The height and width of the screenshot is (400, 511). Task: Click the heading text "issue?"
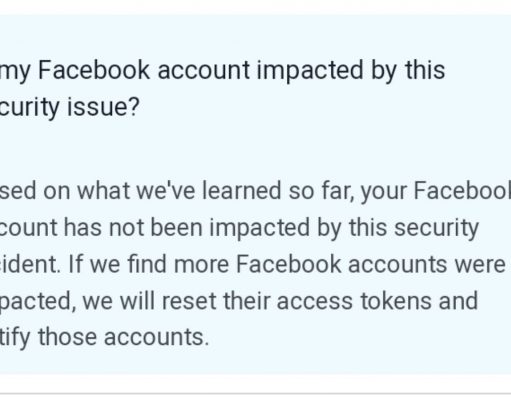[x=103, y=107]
